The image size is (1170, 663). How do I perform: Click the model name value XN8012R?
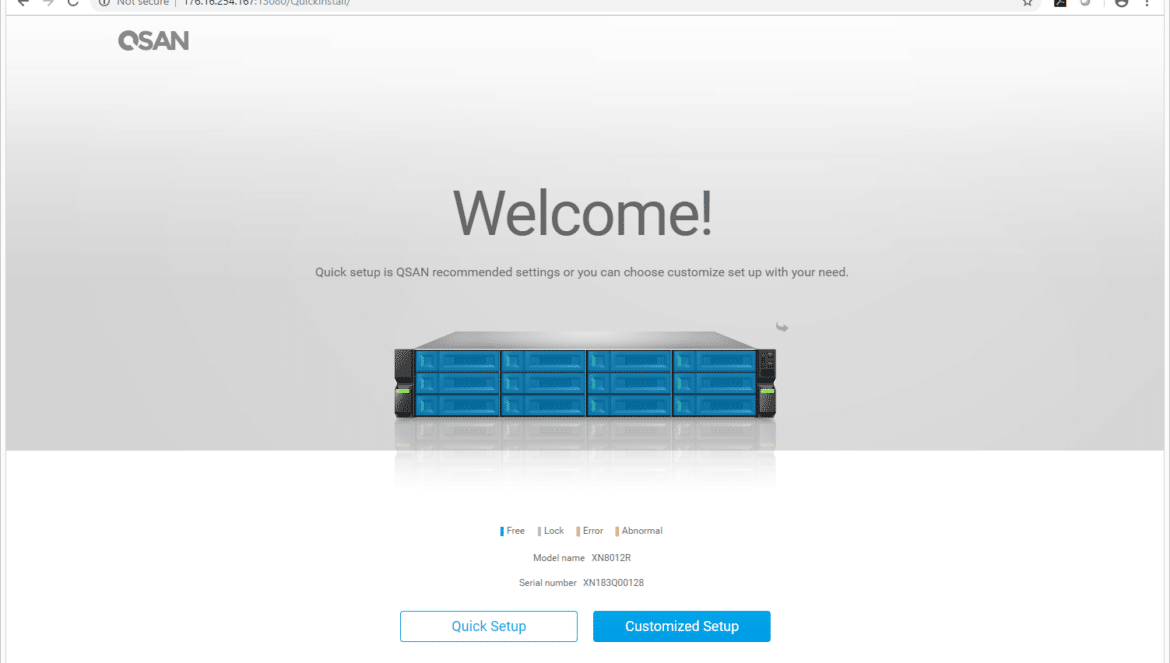click(x=611, y=558)
